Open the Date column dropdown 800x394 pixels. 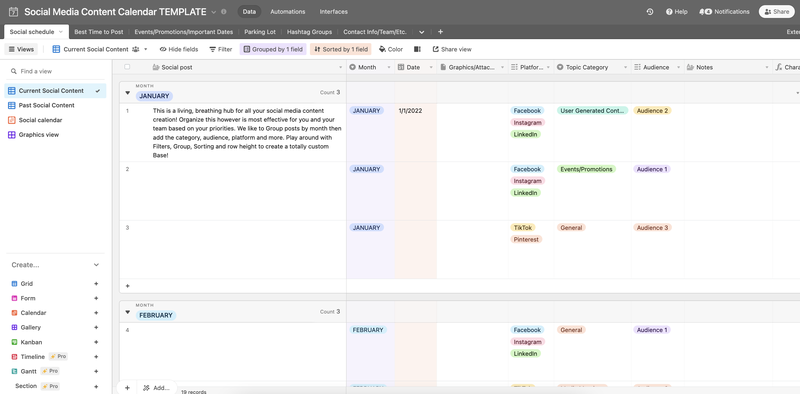pos(431,67)
